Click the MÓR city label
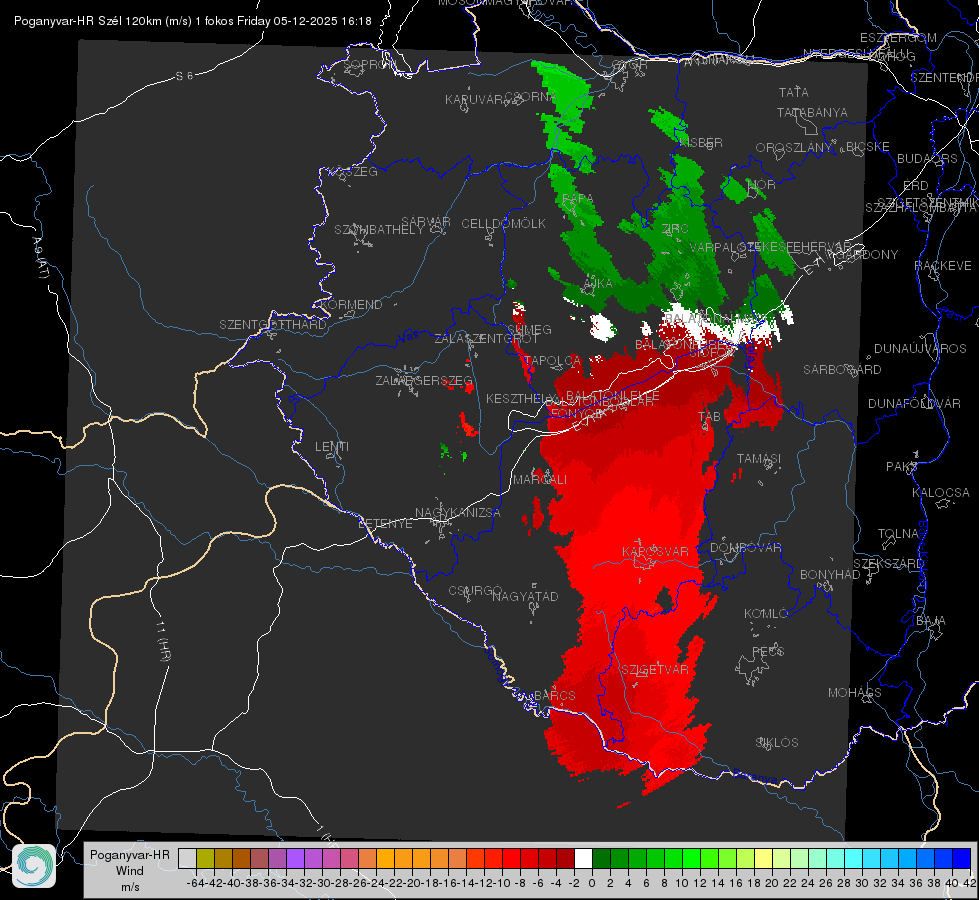Screen dimensions: 979x900 coord(762,184)
